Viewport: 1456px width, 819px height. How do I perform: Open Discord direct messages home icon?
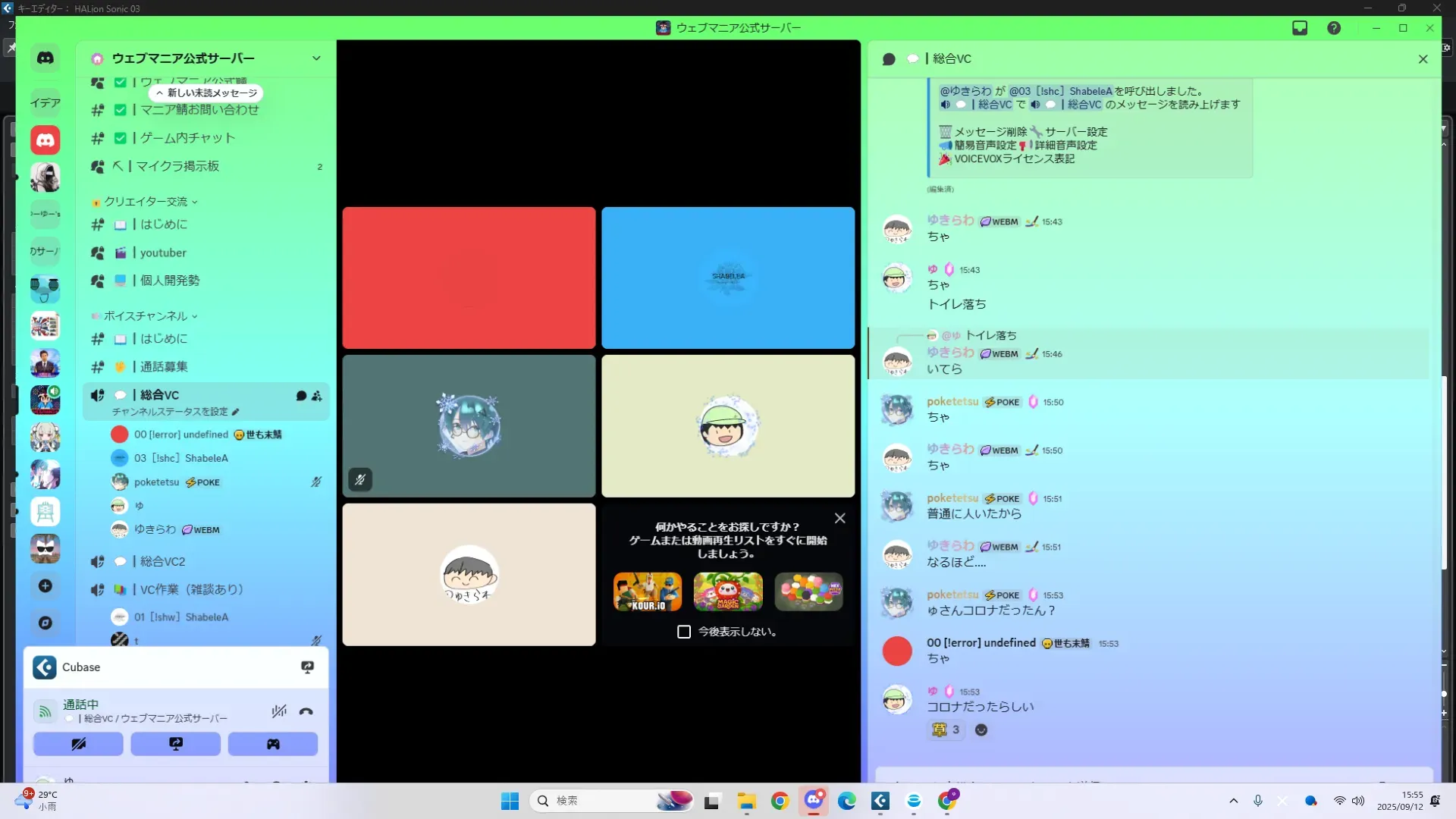click(x=45, y=58)
